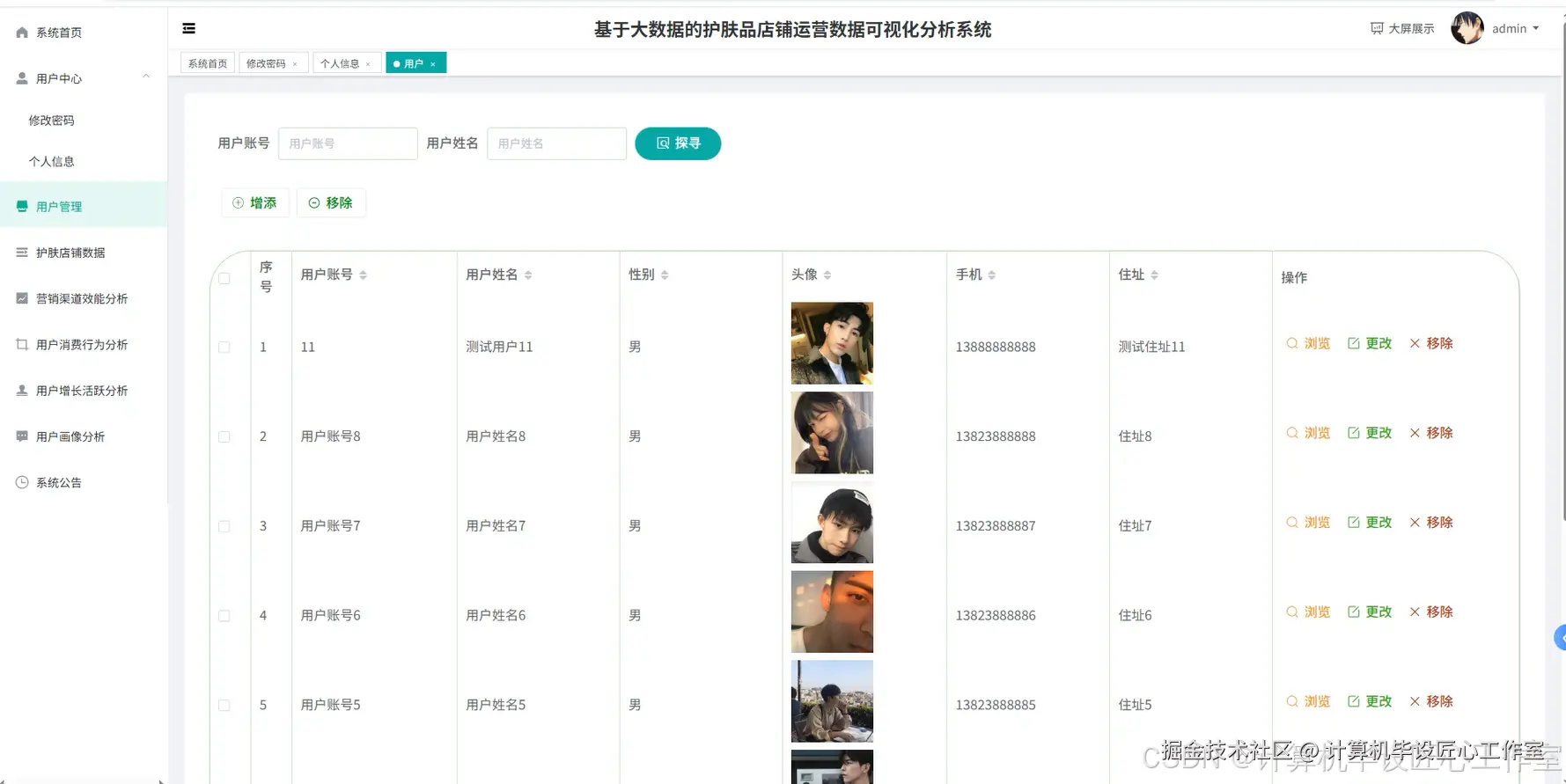Screen dimensions: 1566x784
Task: Toggle the select-all header checkbox
Action: pyautogui.click(x=224, y=278)
